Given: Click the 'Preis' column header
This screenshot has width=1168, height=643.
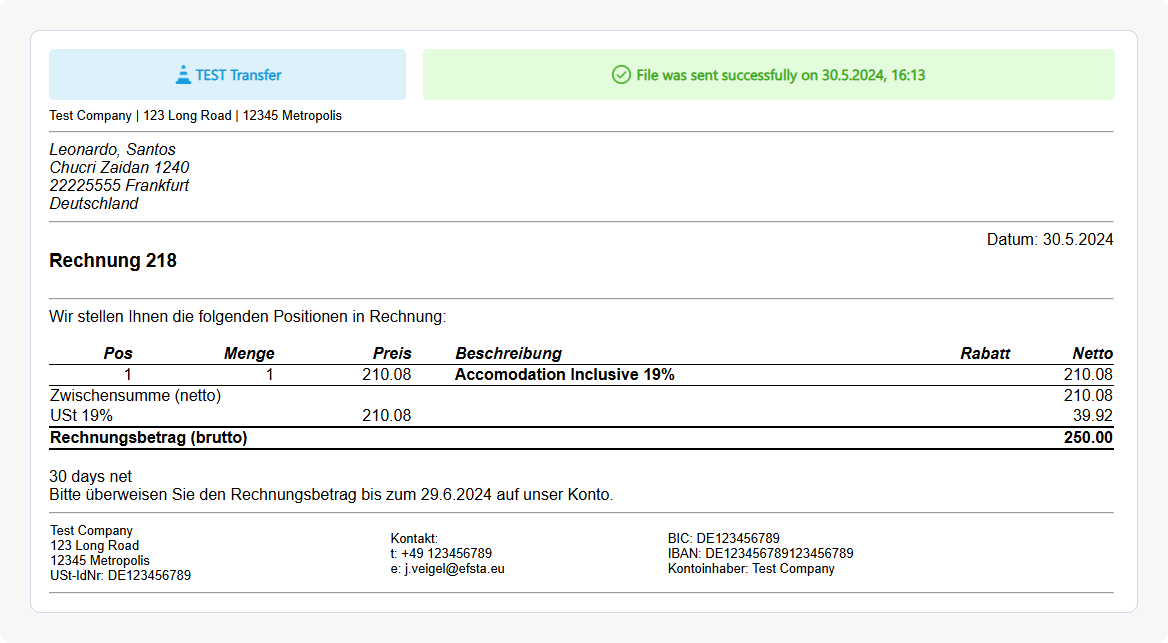Looking at the screenshot, I should (394, 353).
